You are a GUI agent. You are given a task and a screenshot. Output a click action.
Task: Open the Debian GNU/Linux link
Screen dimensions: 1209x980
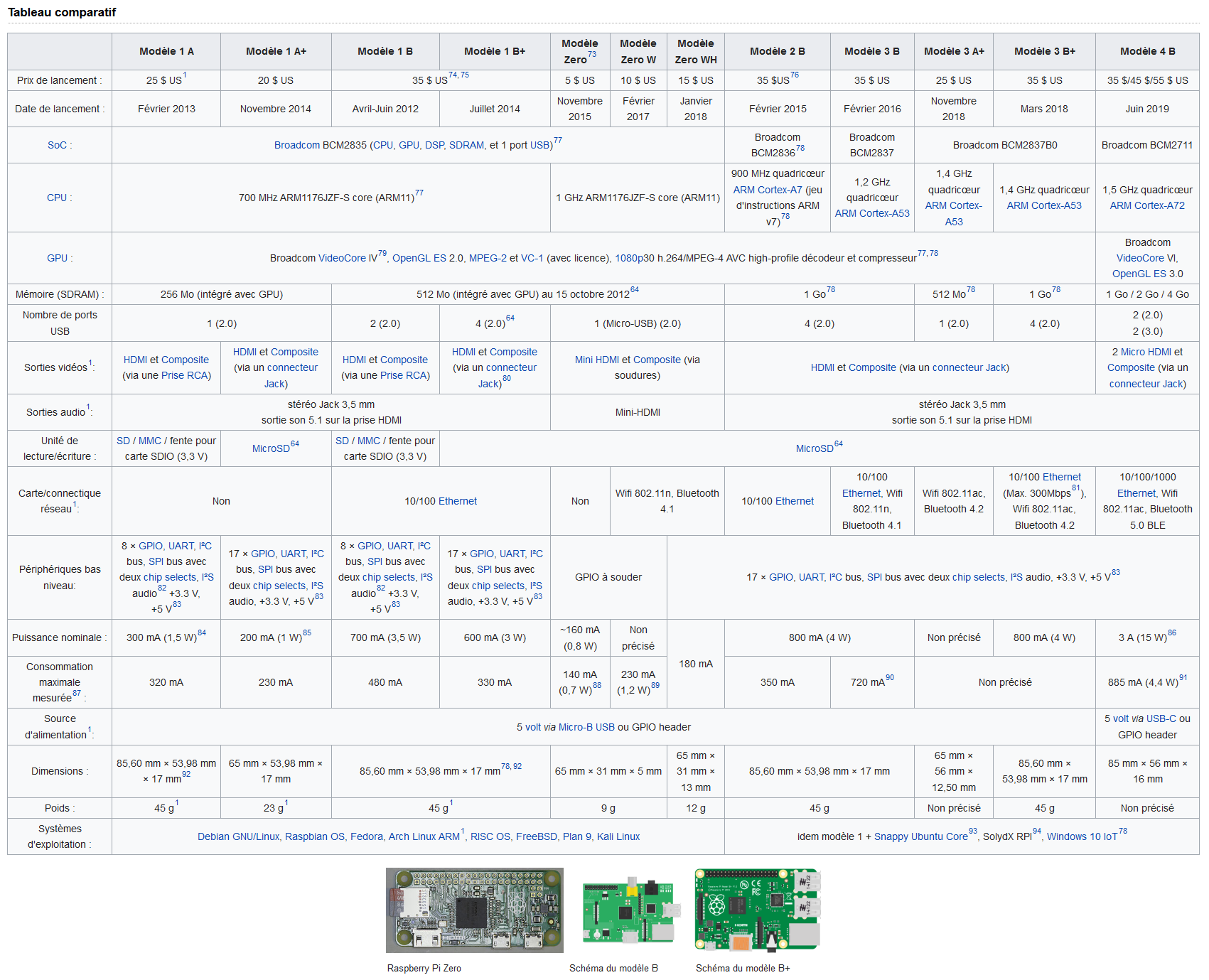click(238, 836)
